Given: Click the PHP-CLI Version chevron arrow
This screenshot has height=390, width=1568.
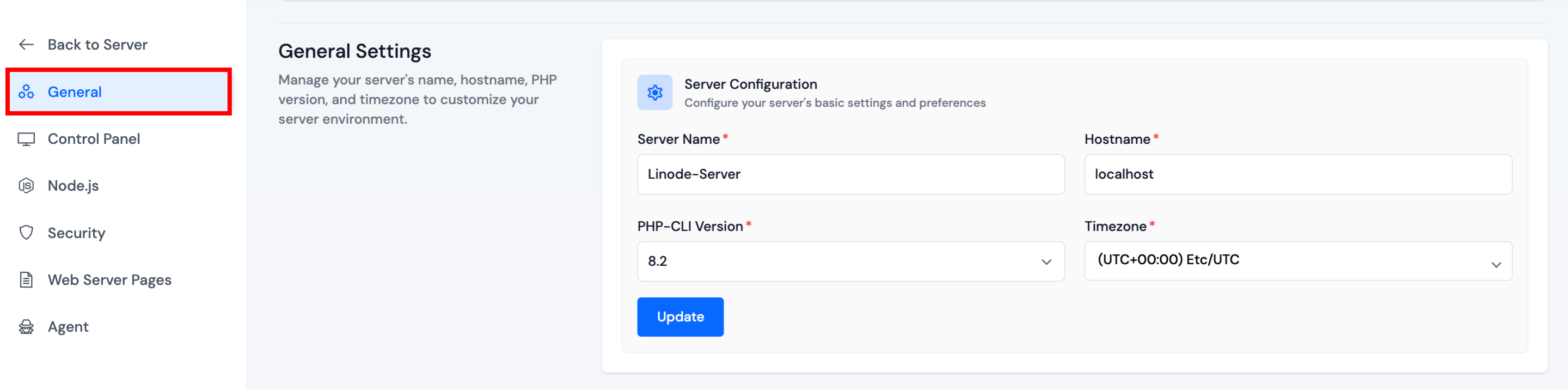Looking at the screenshot, I should click(1046, 262).
